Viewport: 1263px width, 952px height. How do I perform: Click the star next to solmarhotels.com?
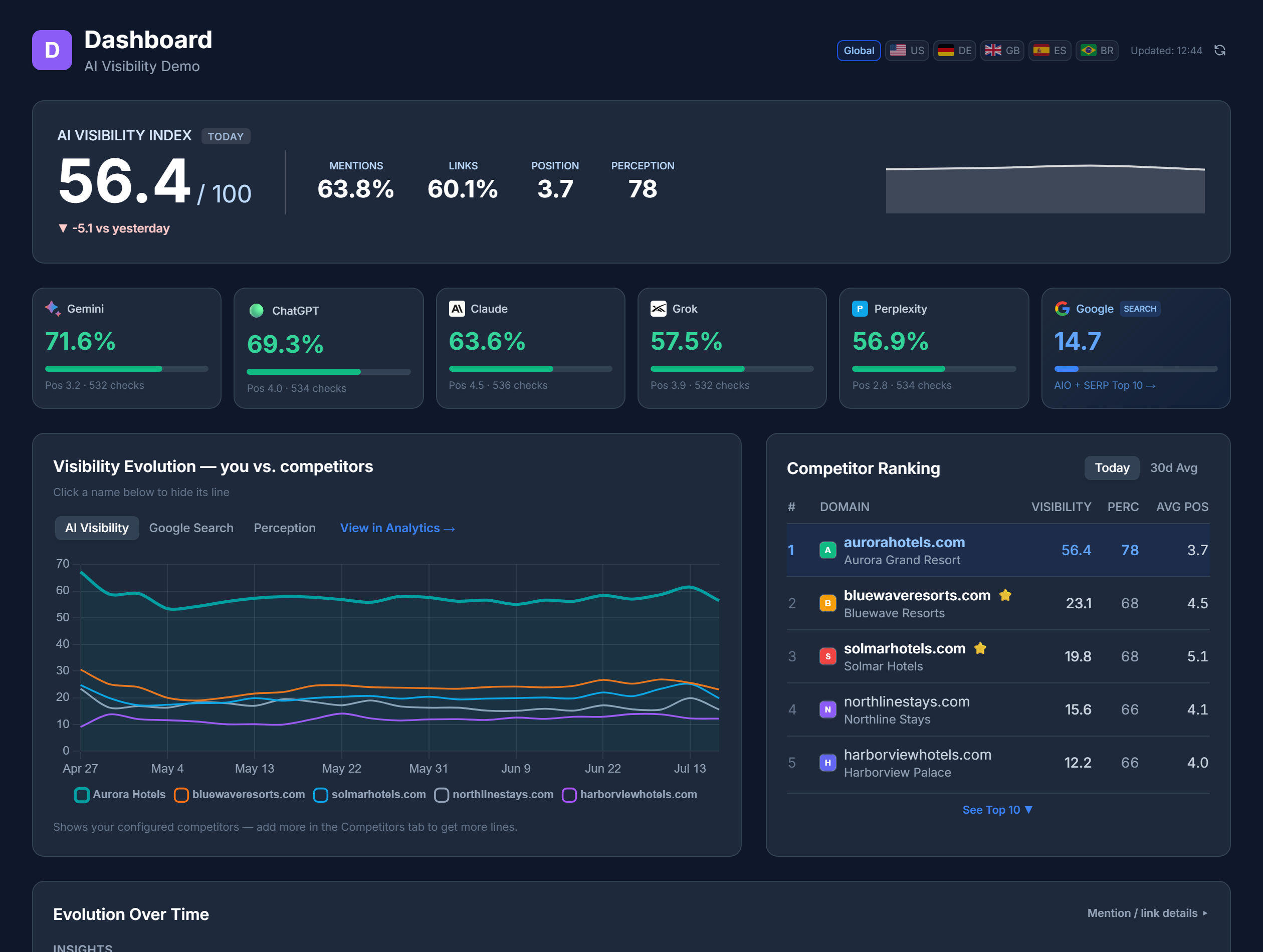(980, 648)
